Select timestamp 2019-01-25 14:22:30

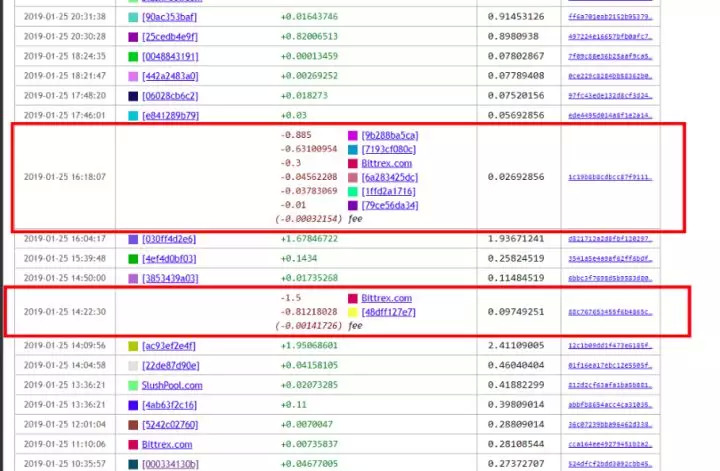tap(65, 312)
